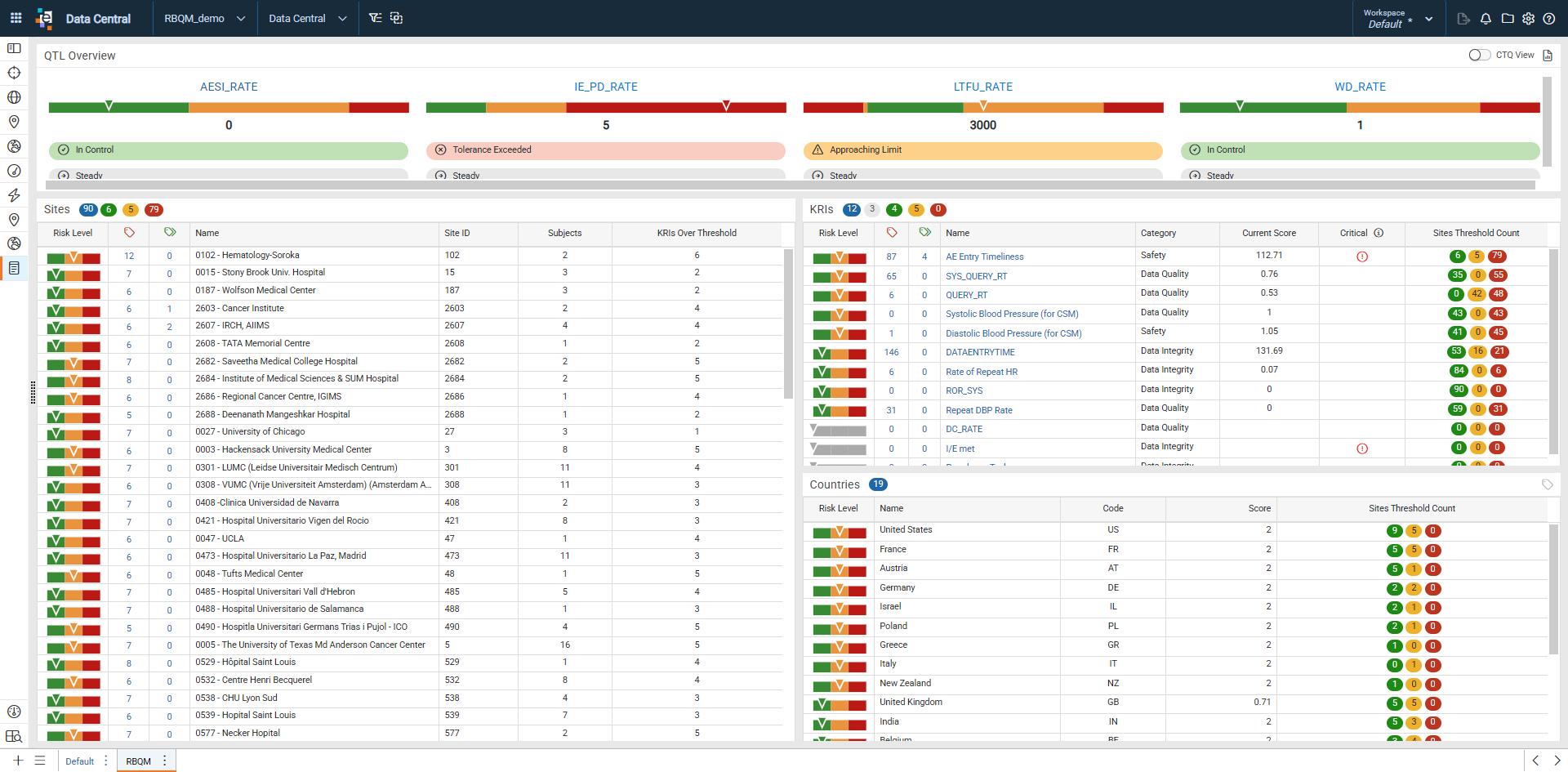
Task: Switch to the Default bottom tab
Action: pyautogui.click(x=80, y=761)
